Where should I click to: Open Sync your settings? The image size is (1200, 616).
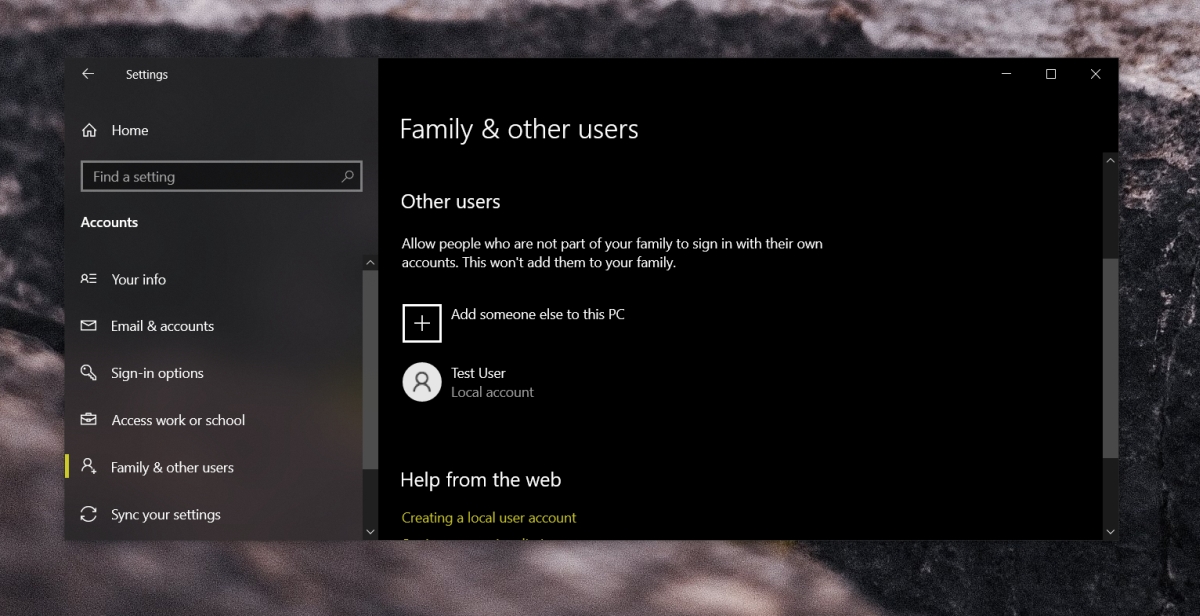coord(166,514)
